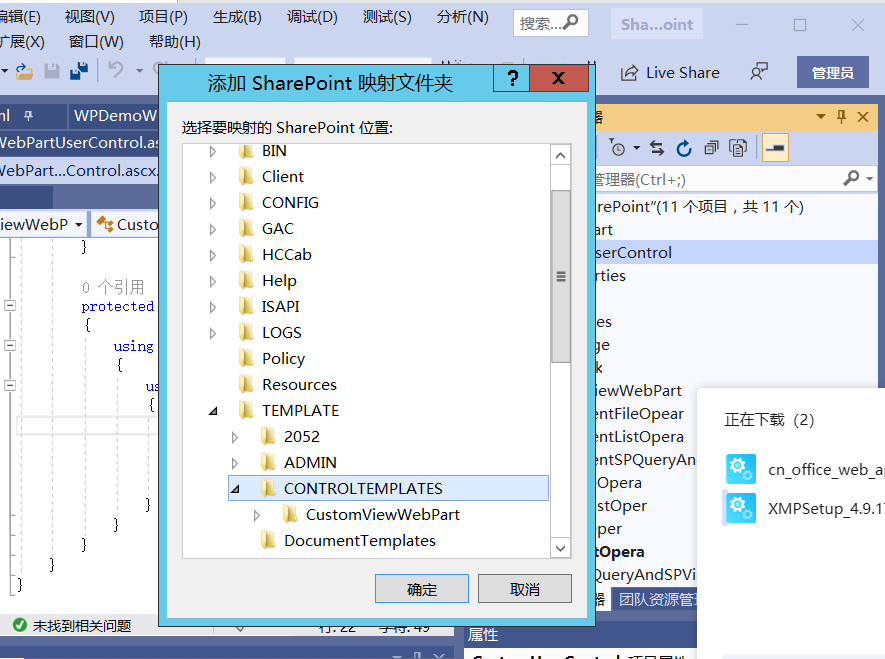The image size is (885, 659).
Task: Click the 取消 button in the dialog
Action: point(524,589)
